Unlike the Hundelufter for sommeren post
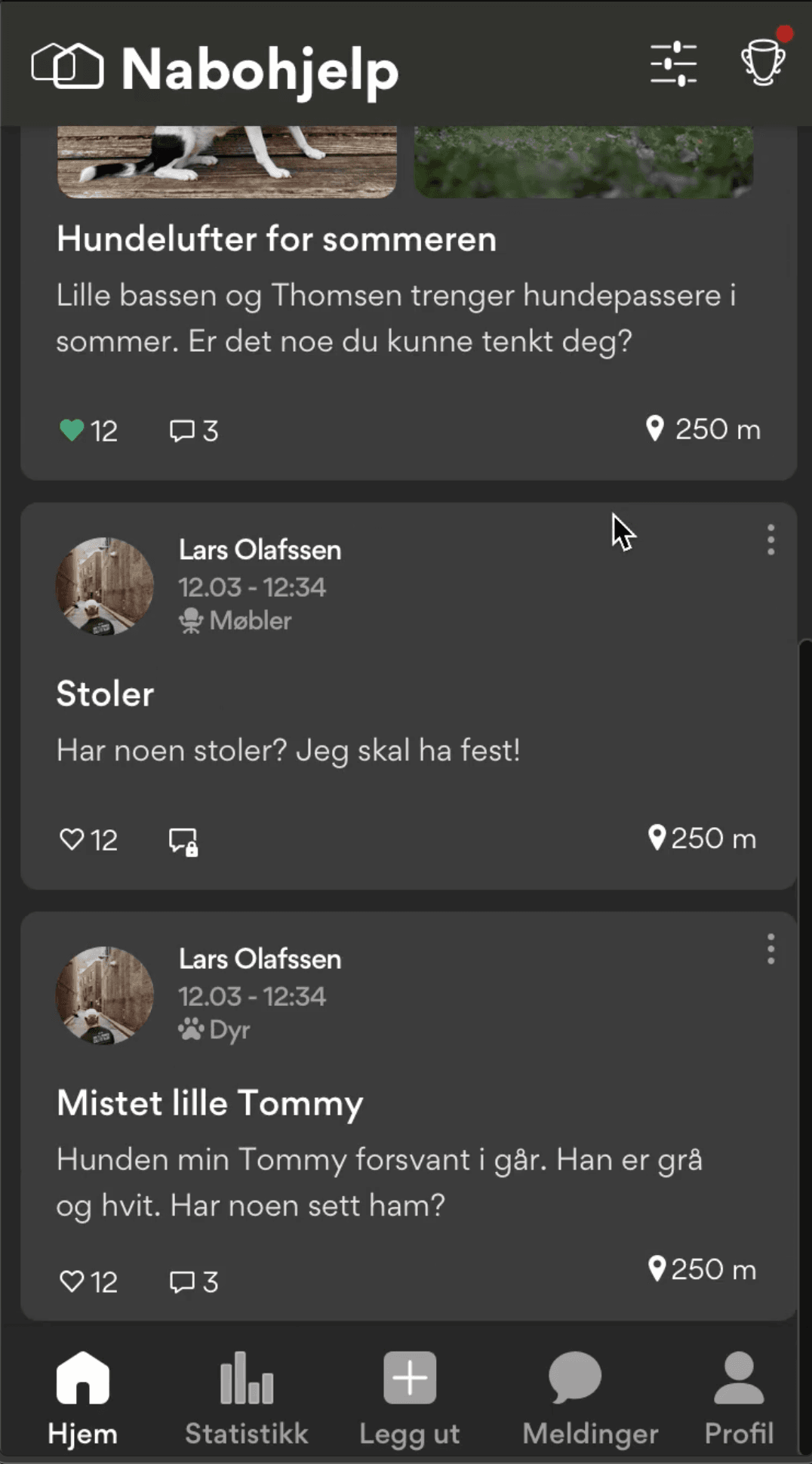 tap(72, 430)
